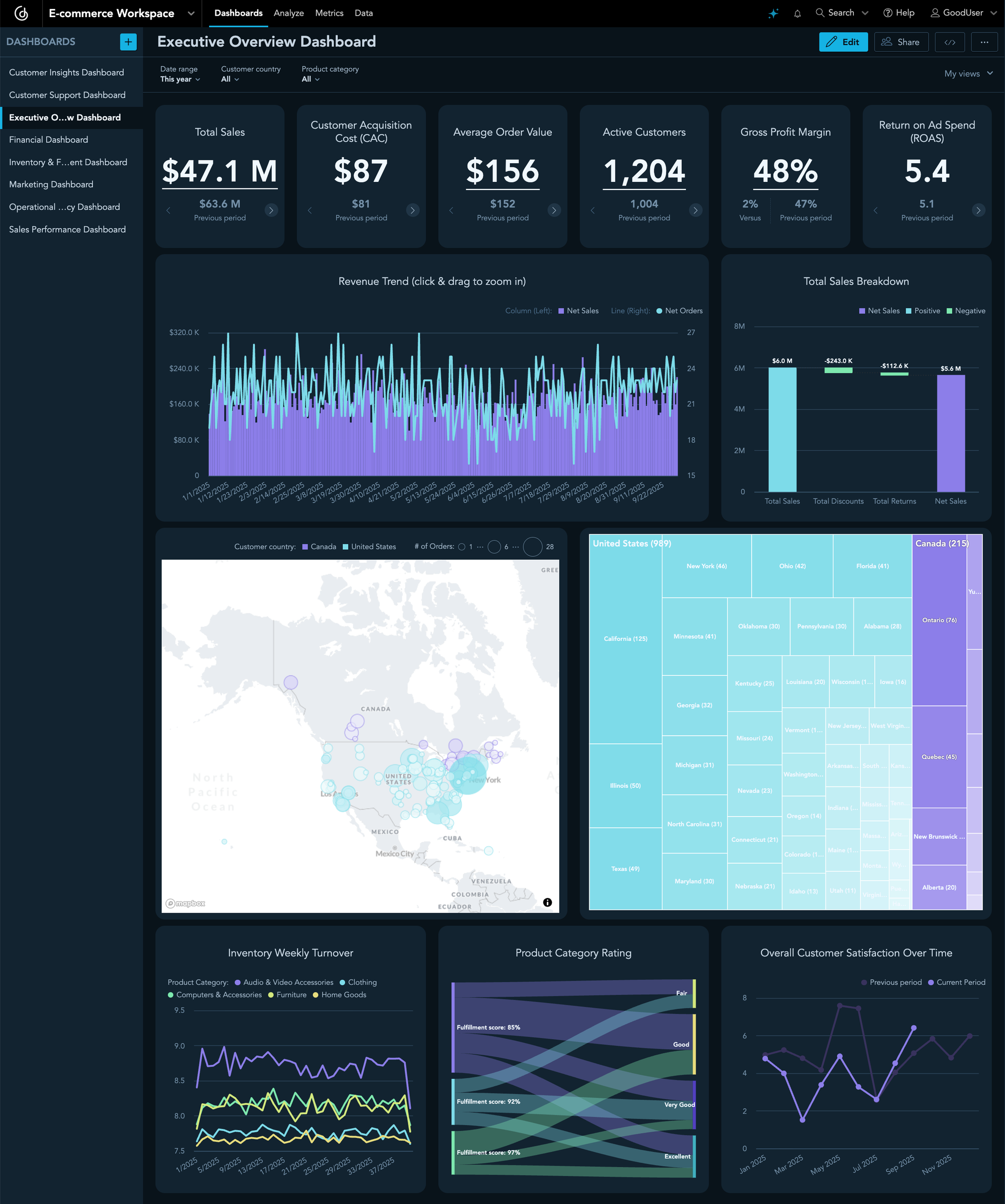The height and width of the screenshot is (1204, 1005).
Task: Open the notifications bell
Action: tap(797, 13)
